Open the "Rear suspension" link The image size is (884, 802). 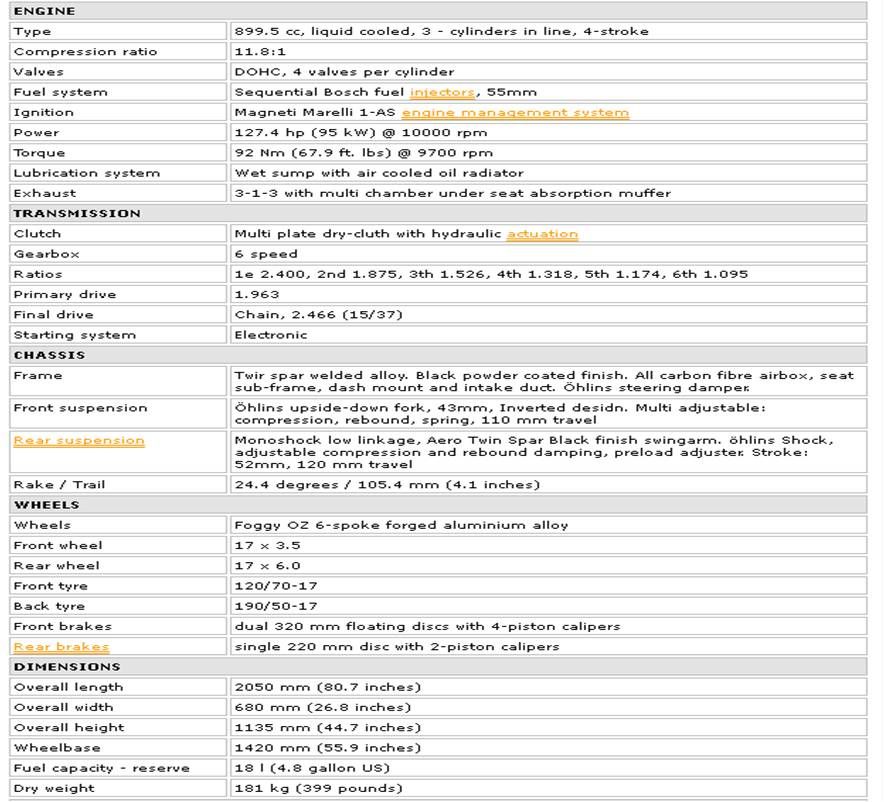tap(79, 440)
